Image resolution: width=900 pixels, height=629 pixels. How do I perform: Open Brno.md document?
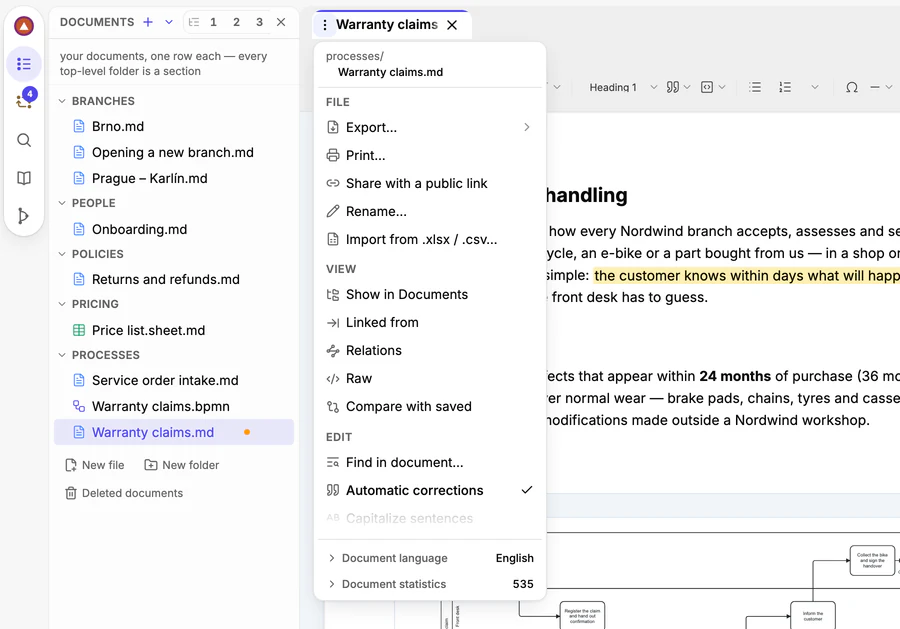coord(174,126)
